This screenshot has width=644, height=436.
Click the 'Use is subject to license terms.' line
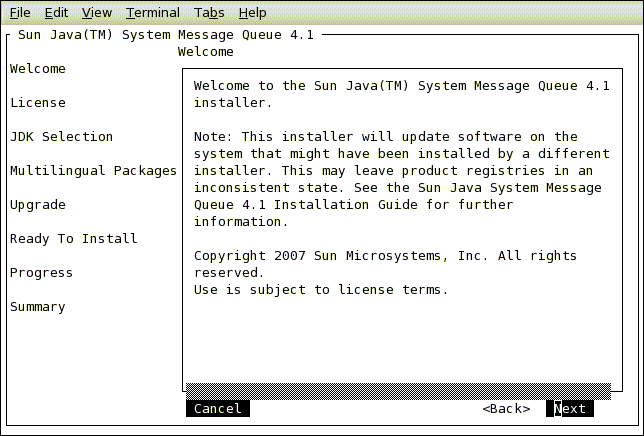[x=321, y=290]
